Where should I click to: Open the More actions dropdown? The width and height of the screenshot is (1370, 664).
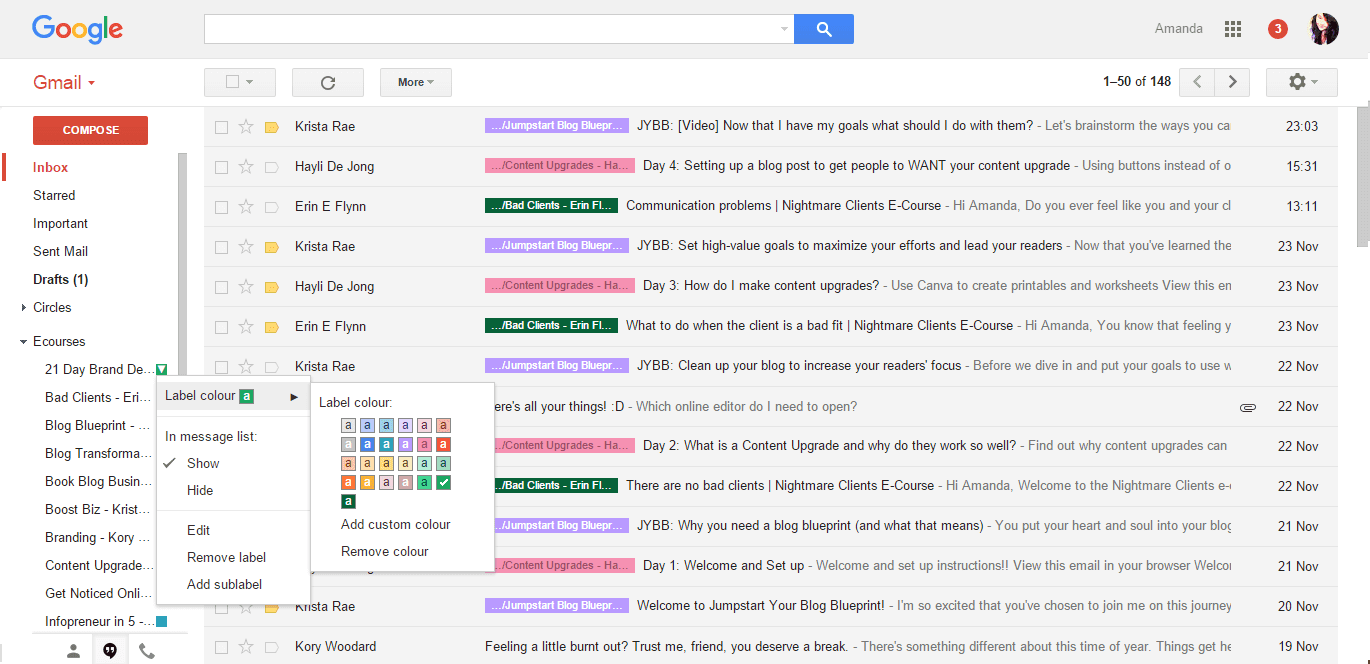pyautogui.click(x=416, y=82)
